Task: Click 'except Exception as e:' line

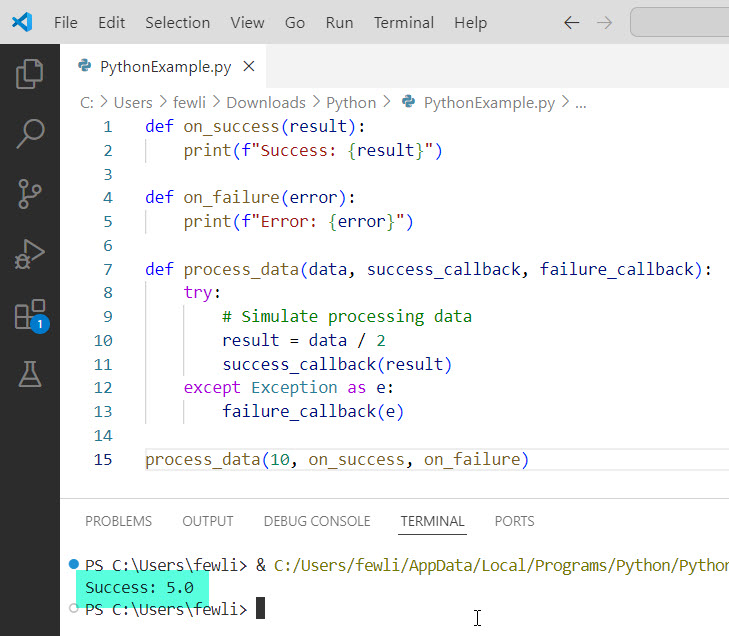Action: click(x=289, y=387)
